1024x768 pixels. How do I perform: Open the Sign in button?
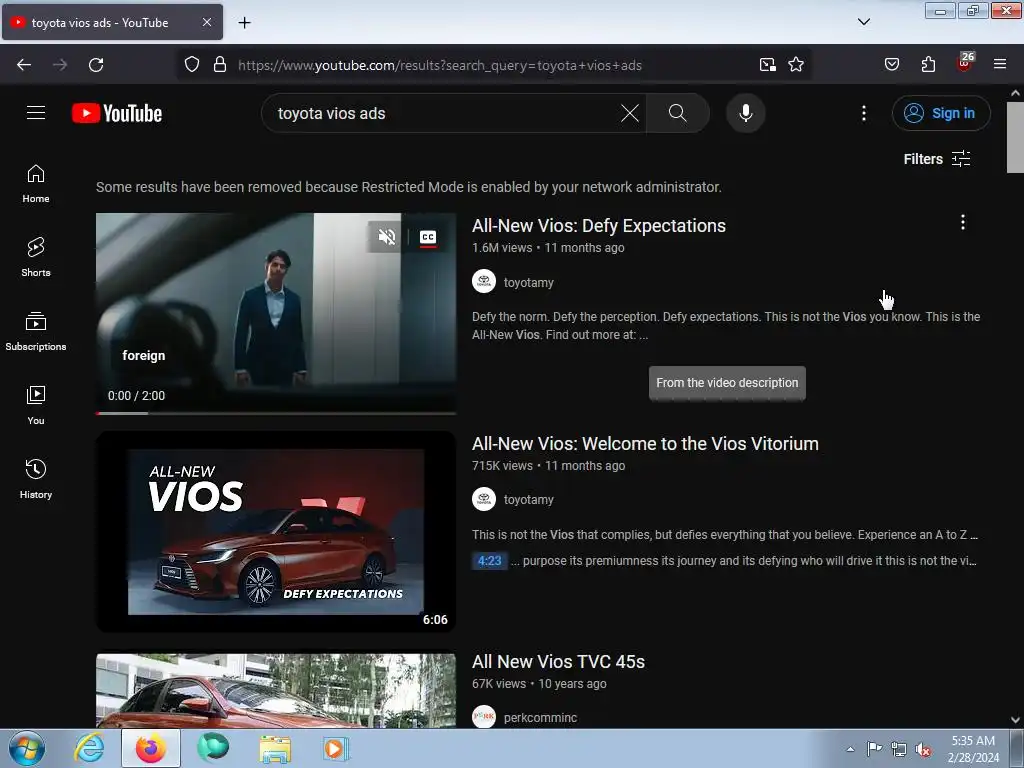click(941, 113)
